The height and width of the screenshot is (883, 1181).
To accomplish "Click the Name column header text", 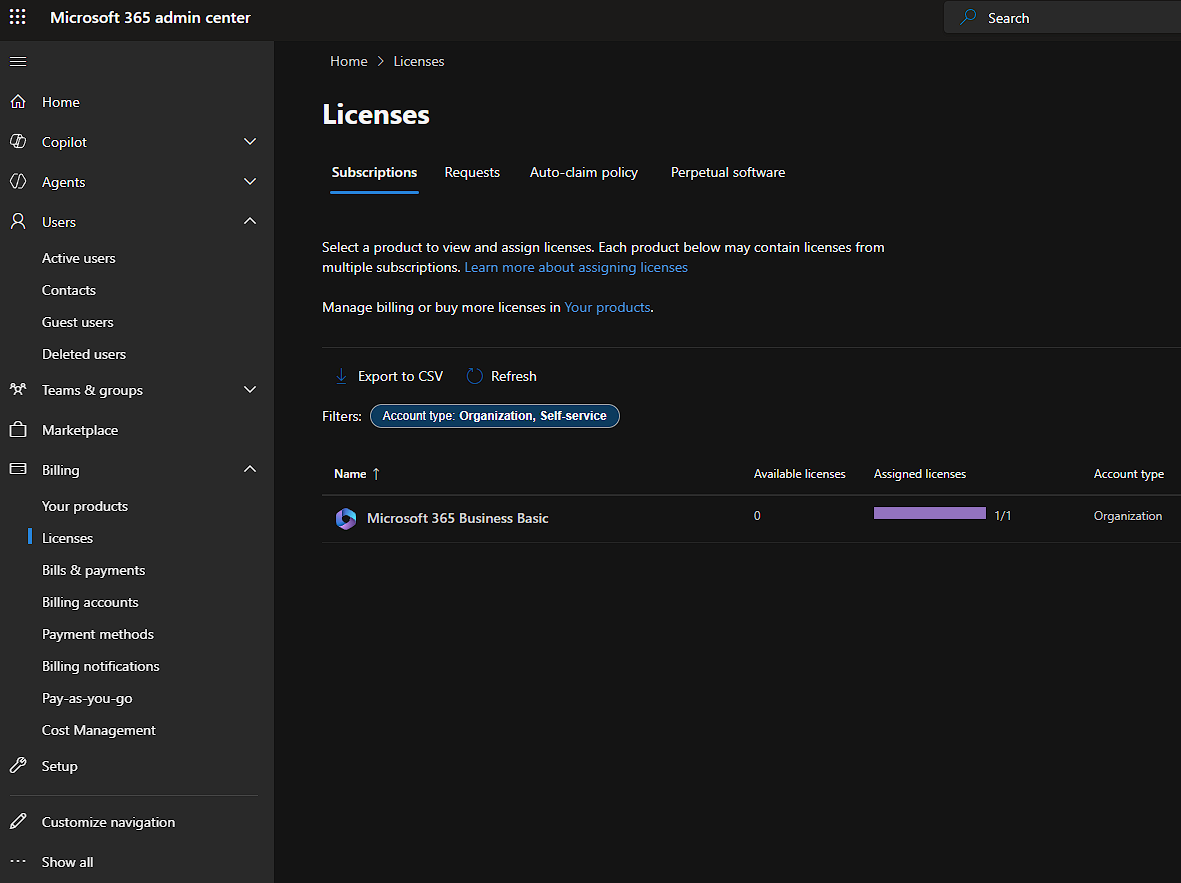I will click(350, 474).
